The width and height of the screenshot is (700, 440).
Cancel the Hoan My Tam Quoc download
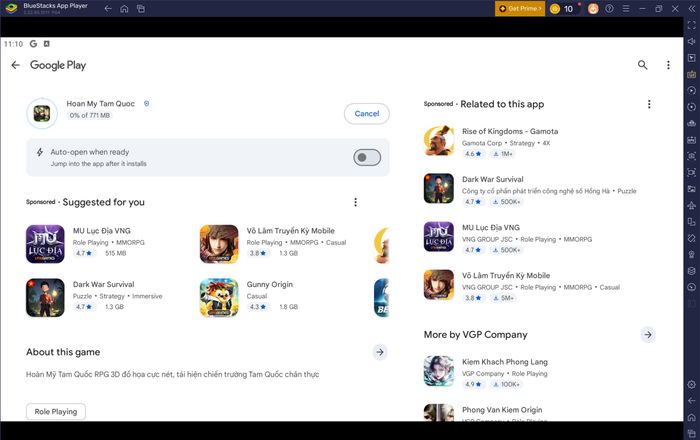click(x=367, y=114)
